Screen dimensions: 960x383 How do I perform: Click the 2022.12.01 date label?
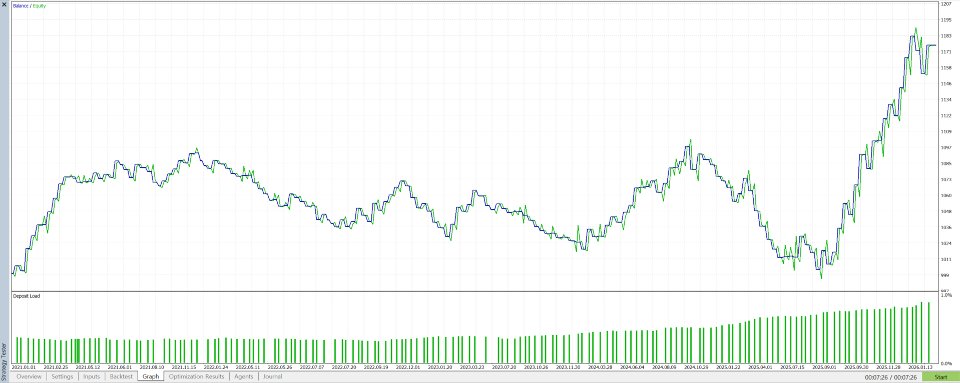click(x=408, y=368)
